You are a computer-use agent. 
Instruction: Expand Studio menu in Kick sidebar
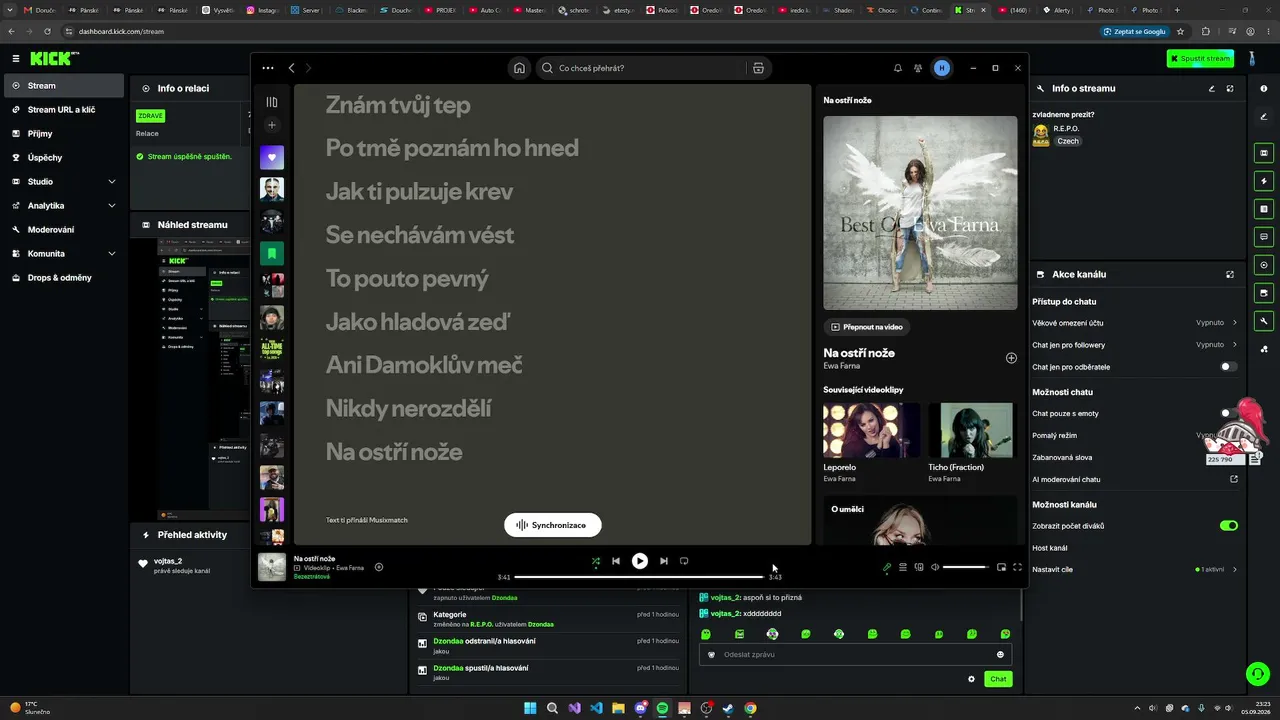click(x=64, y=181)
